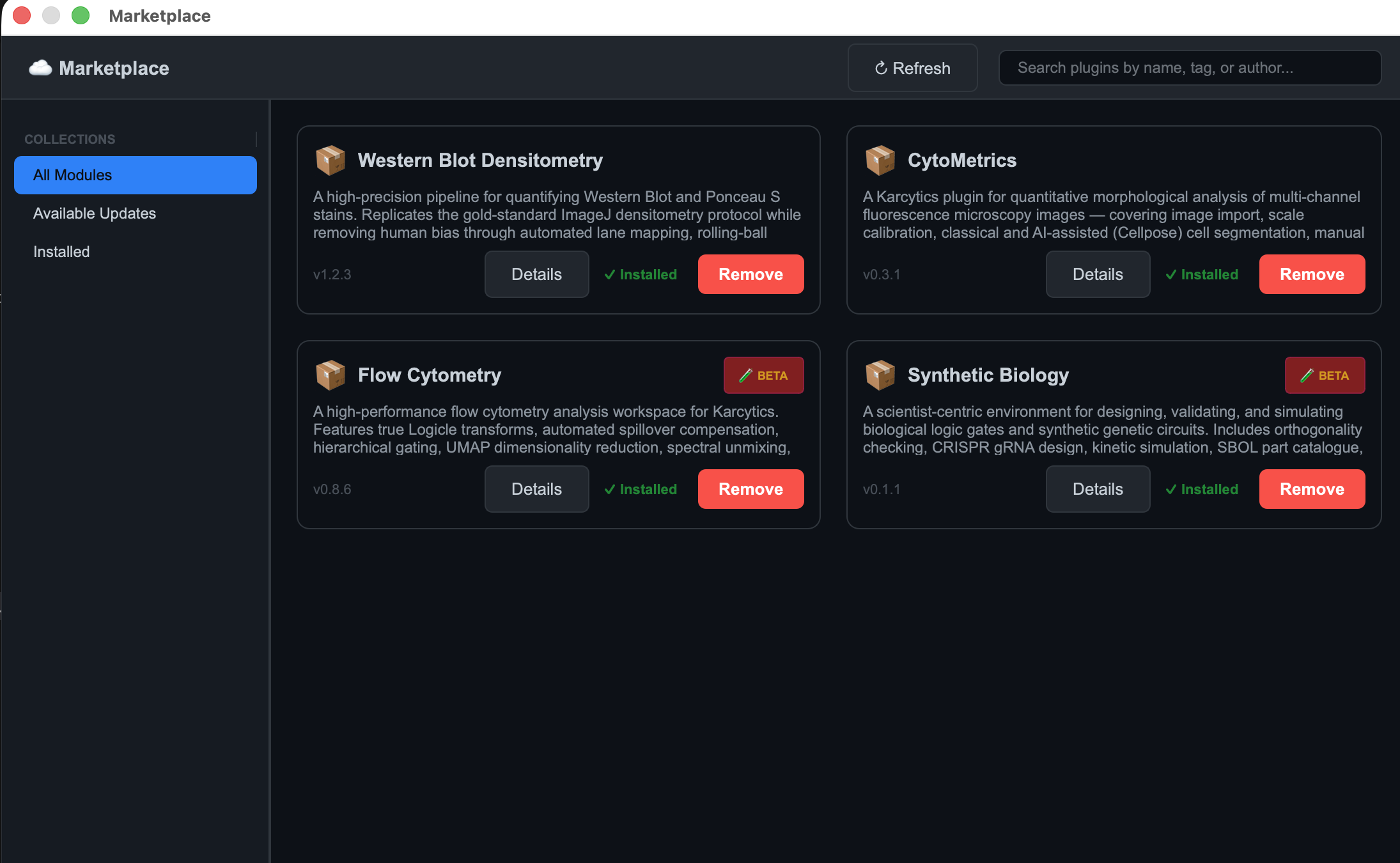
Task: Click the Flow Cytometry package icon
Action: click(331, 375)
